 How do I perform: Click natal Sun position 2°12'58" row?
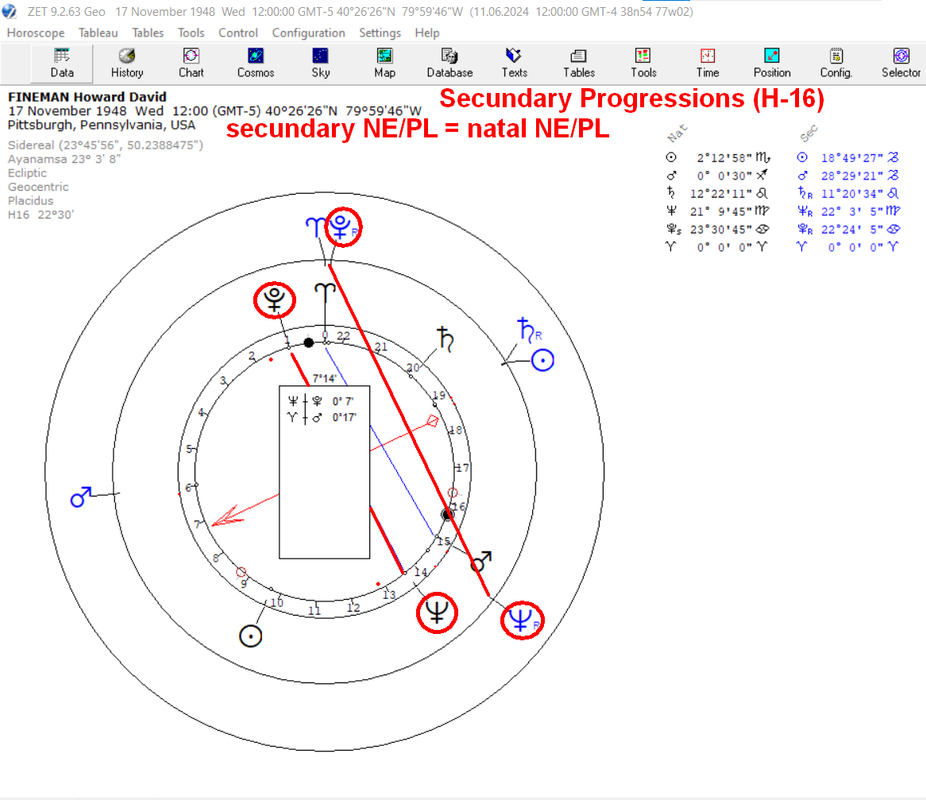pyautogui.click(x=718, y=158)
